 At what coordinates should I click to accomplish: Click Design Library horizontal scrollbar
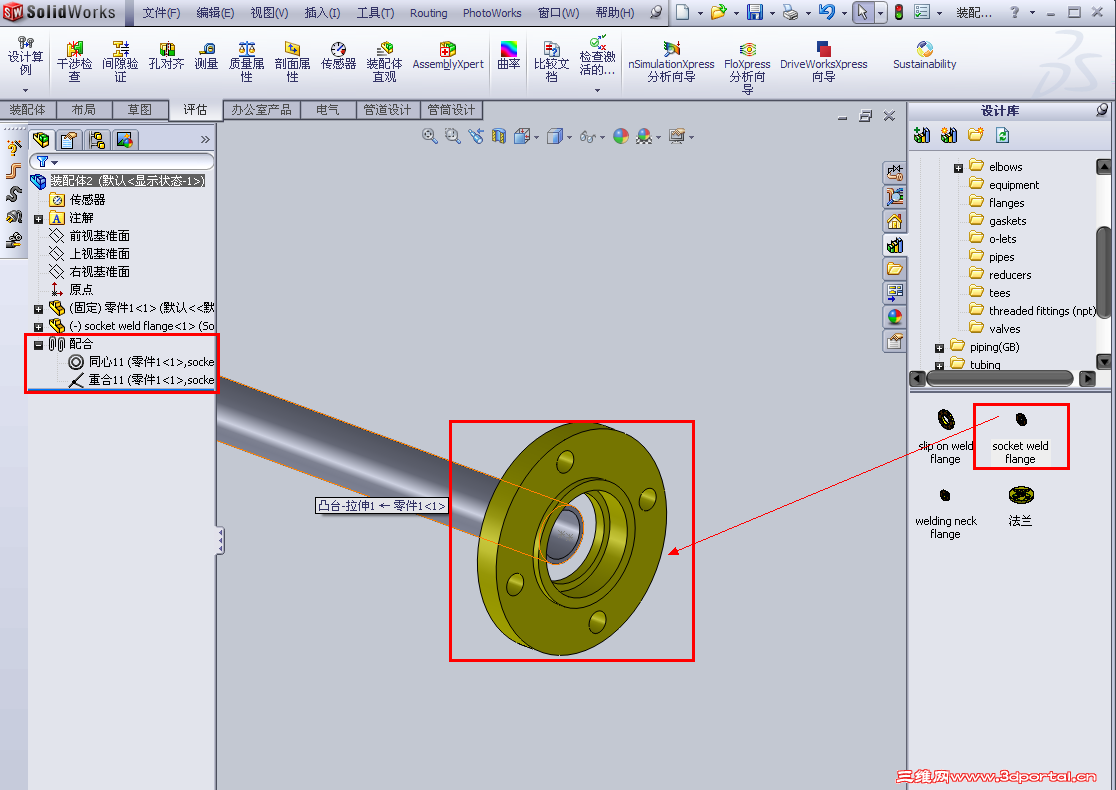click(x=999, y=379)
